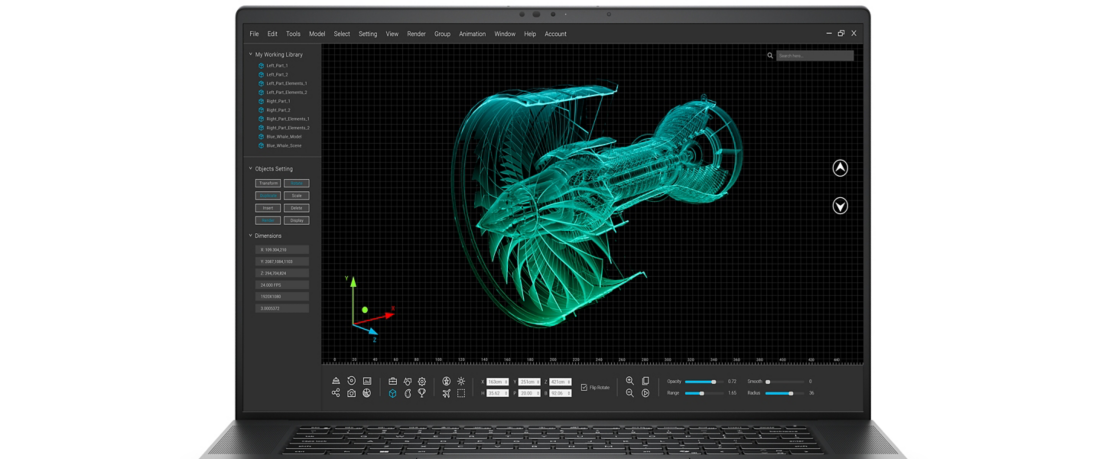Click the zoom in magnifier icon
1108x459 pixels.
pos(630,381)
